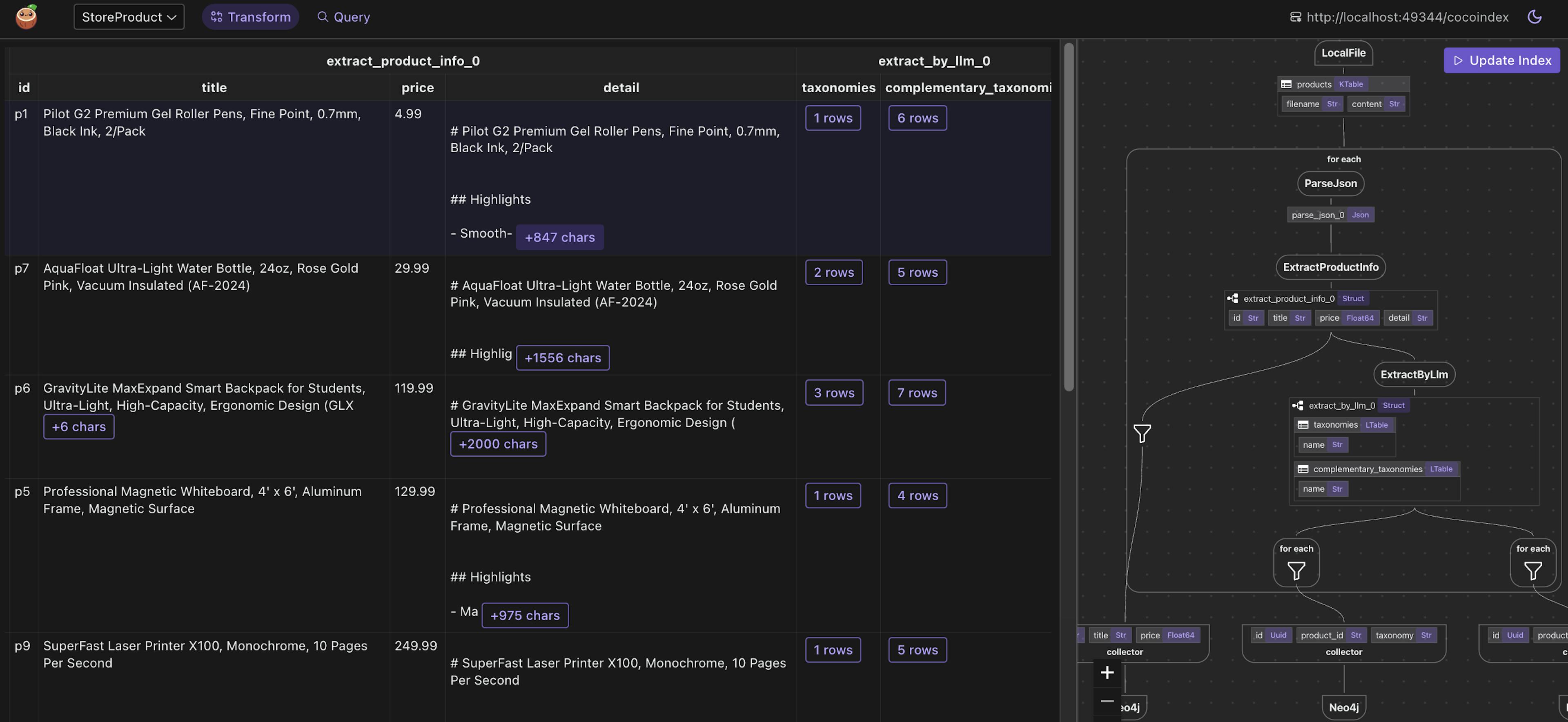This screenshot has width=1568, height=722.
Task: Click taxonomies LTable table icon in graph
Action: [x=1303, y=425]
